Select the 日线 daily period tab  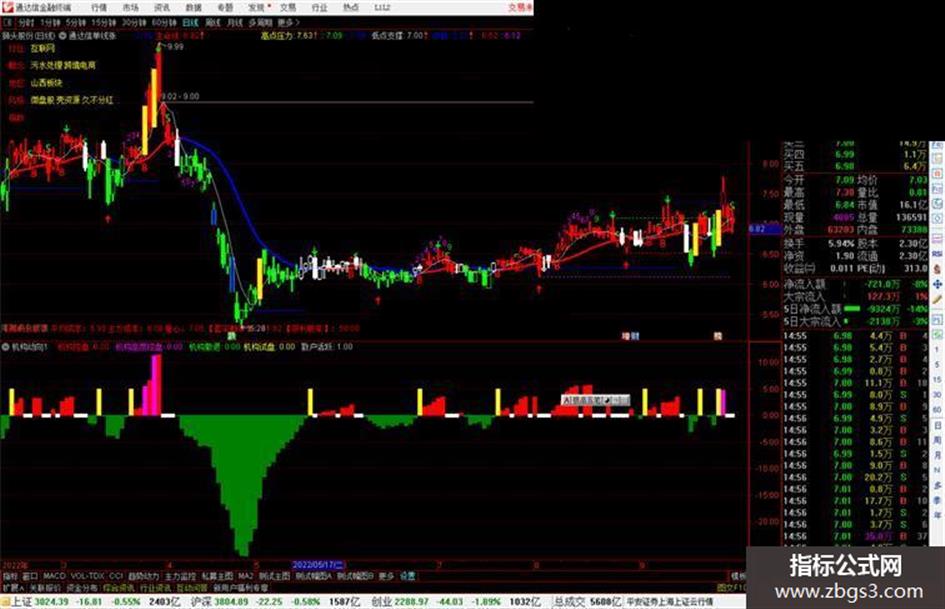[190, 23]
